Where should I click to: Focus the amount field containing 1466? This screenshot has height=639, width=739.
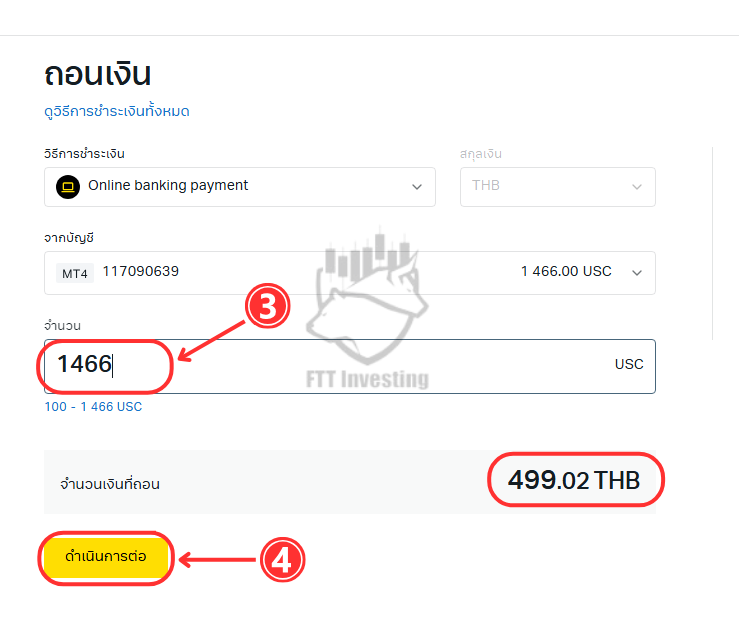(350, 366)
